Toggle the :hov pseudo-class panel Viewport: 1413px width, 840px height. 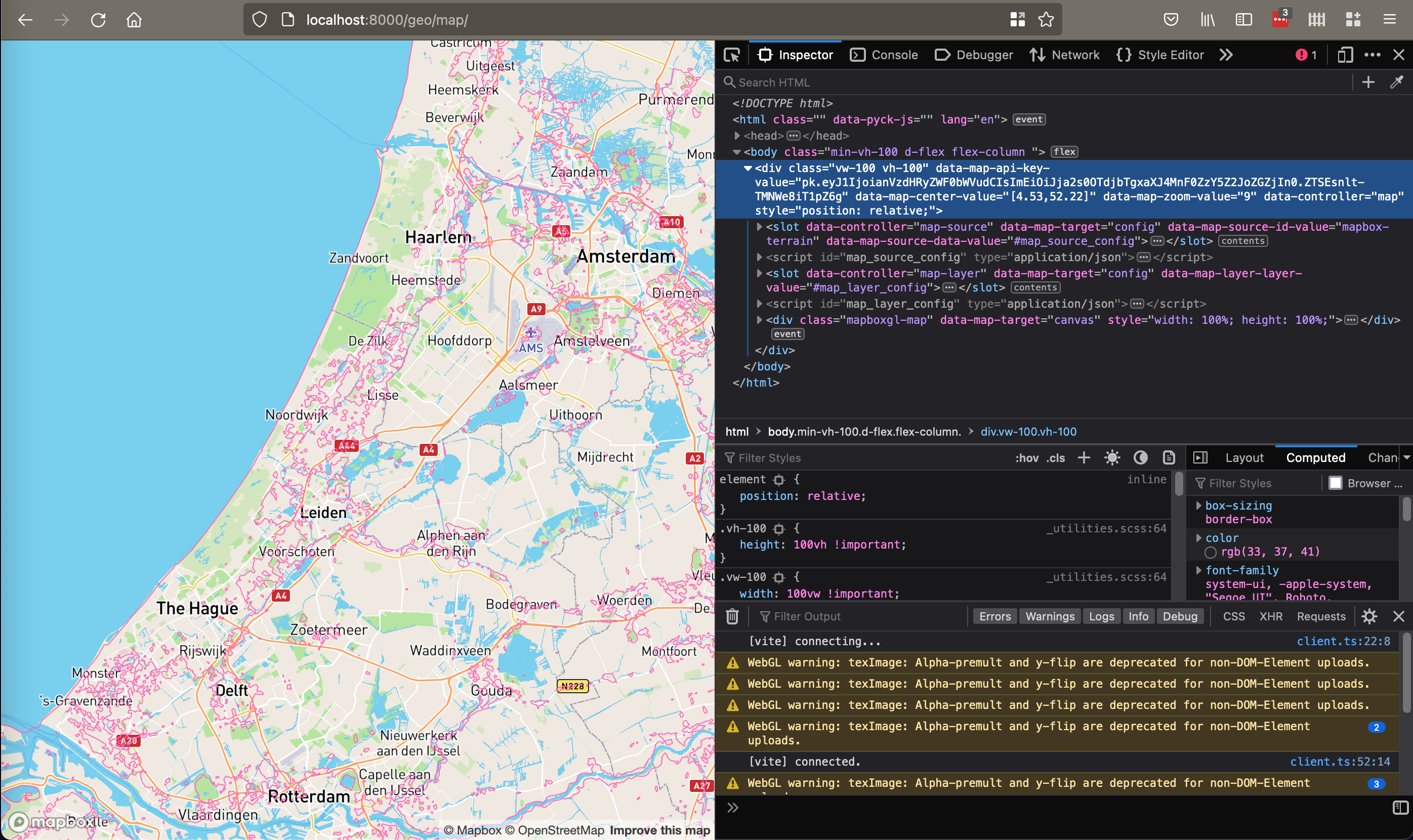(x=1026, y=457)
